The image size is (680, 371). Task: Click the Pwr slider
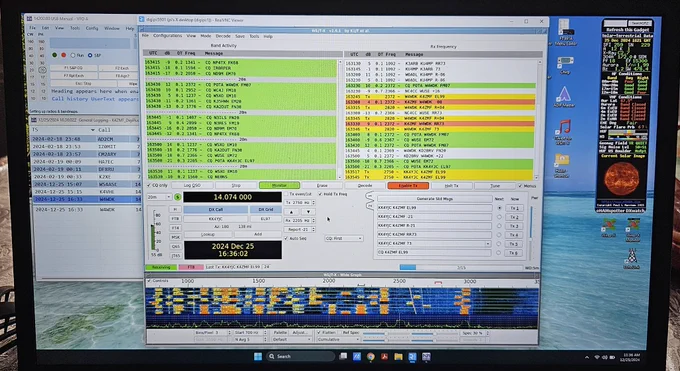tap(532, 232)
